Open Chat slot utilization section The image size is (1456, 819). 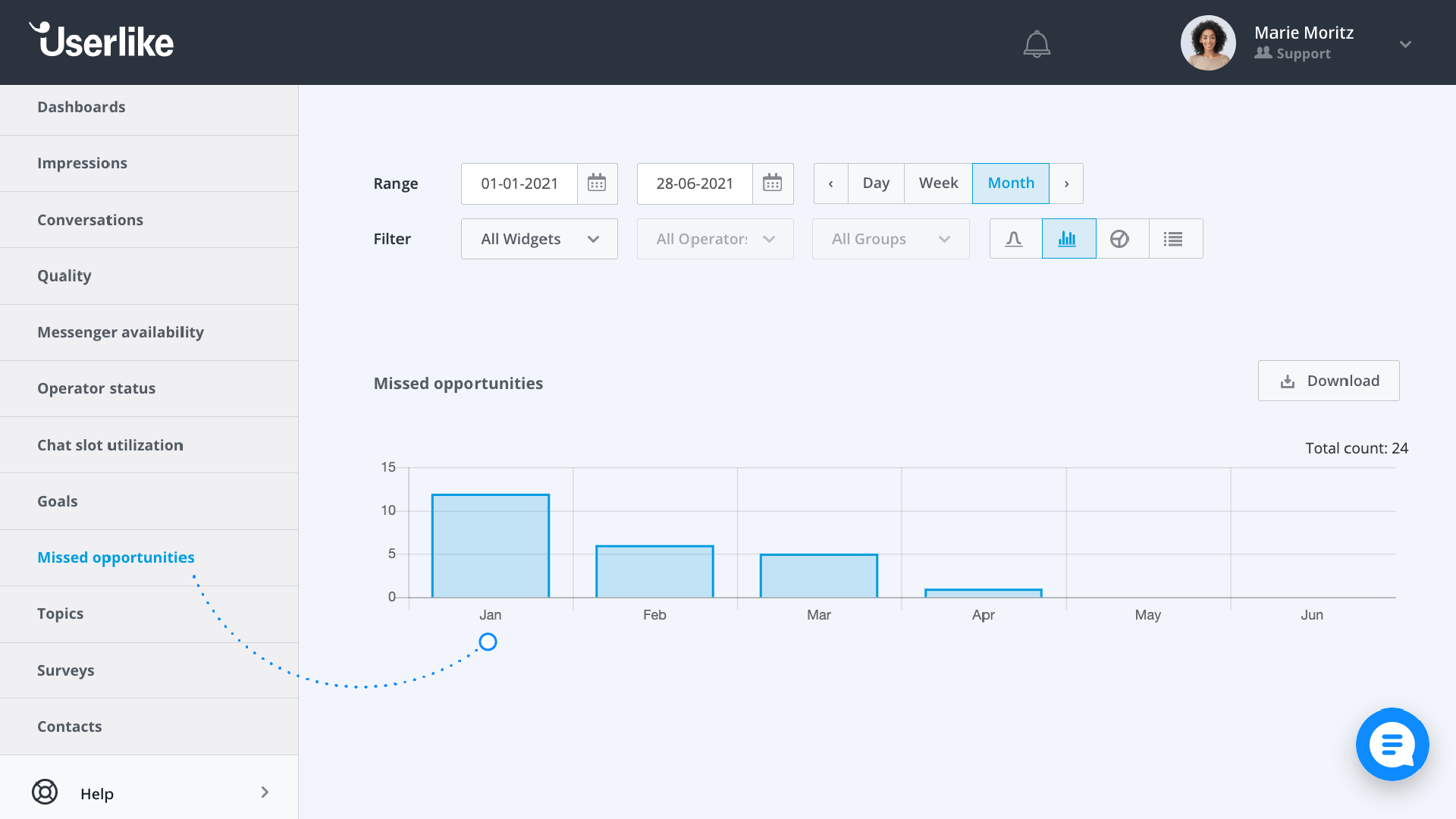(149, 445)
